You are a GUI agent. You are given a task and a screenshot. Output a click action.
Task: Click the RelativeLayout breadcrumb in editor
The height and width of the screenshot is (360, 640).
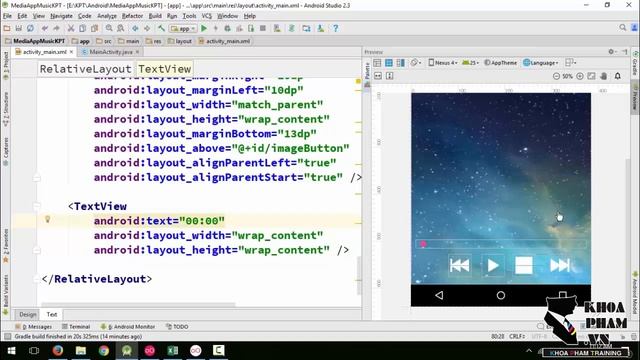[x=85, y=69]
